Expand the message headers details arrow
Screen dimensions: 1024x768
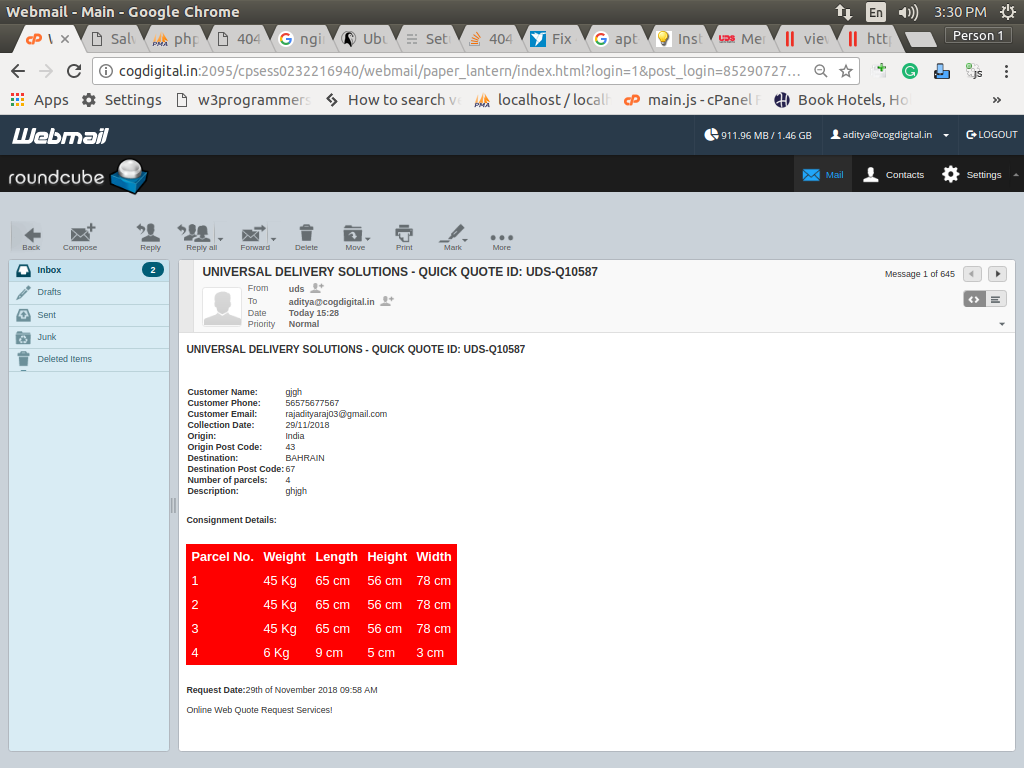click(1002, 325)
